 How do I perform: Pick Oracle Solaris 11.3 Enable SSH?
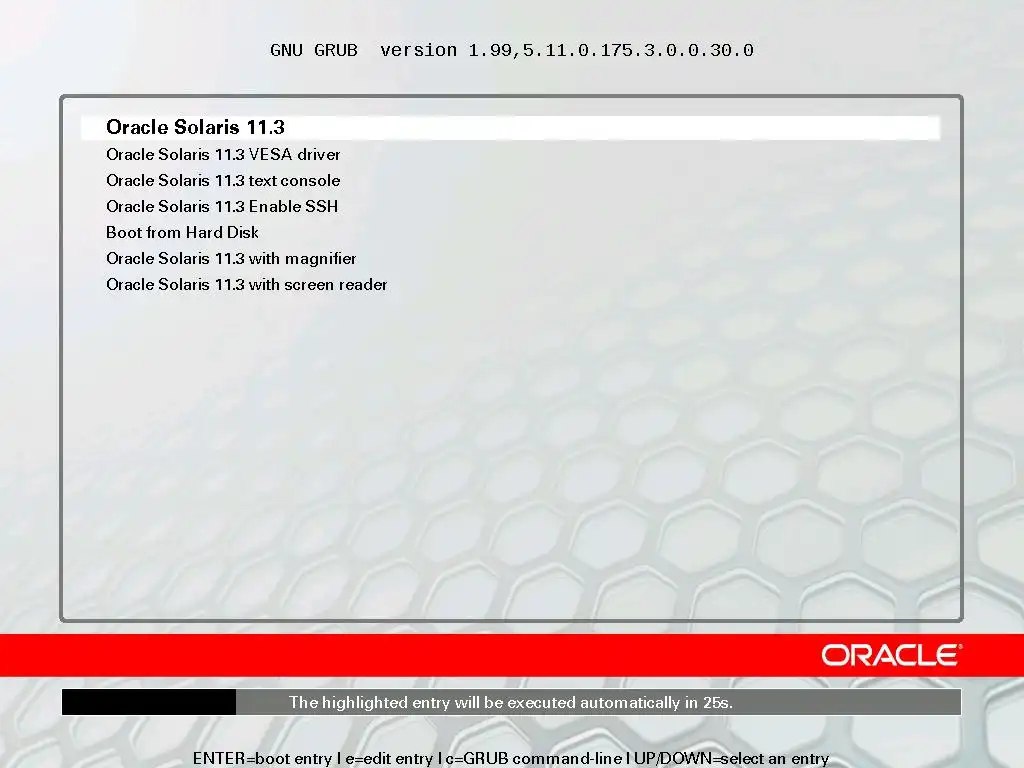[222, 206]
